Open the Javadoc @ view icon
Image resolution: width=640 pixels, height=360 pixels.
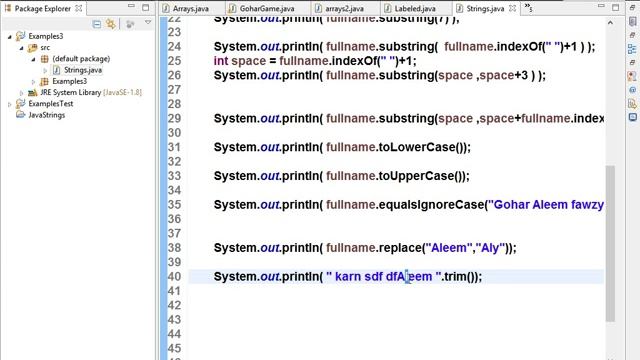[x=632, y=90]
